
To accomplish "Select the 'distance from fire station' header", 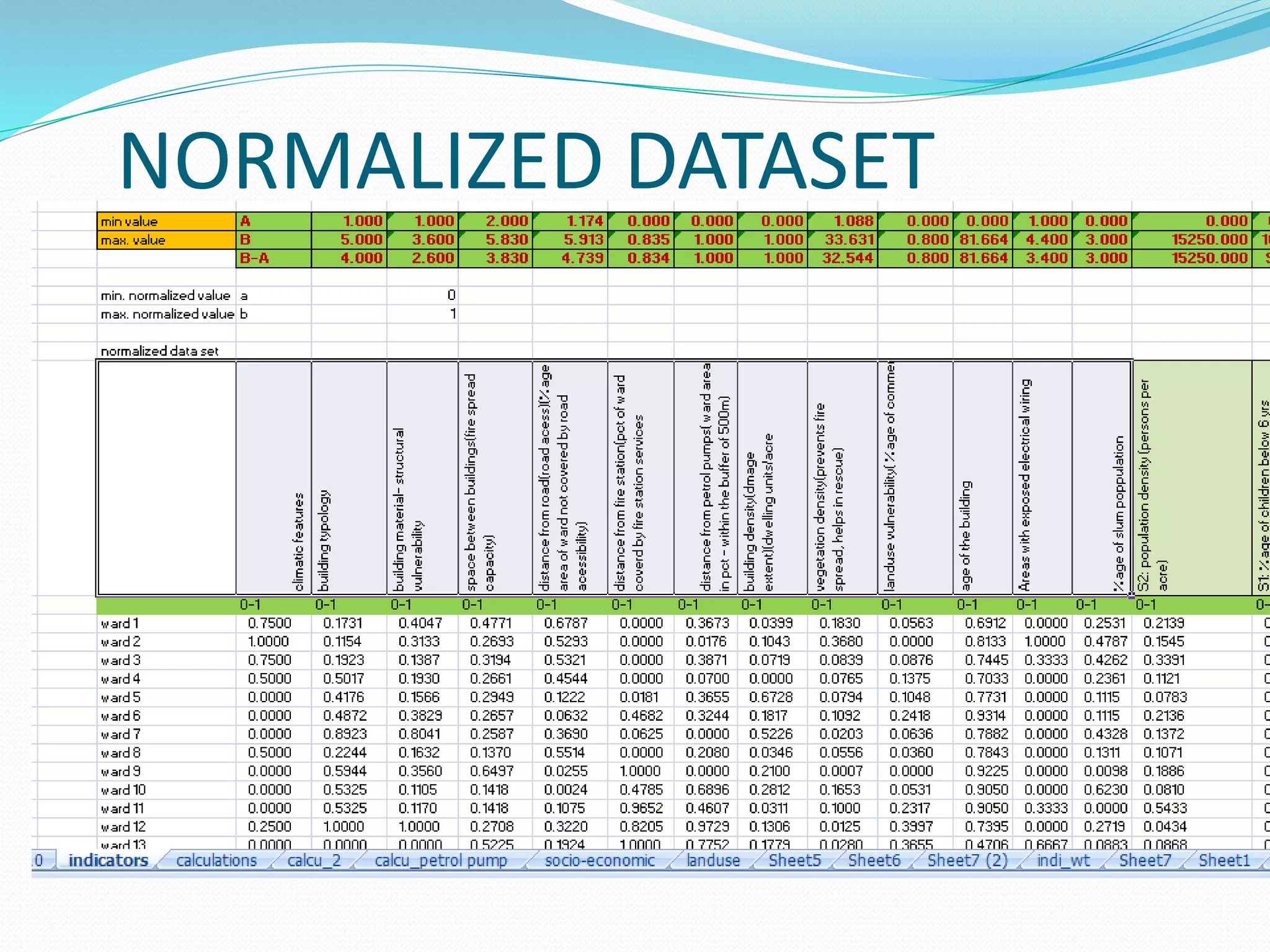I will [x=641, y=478].
